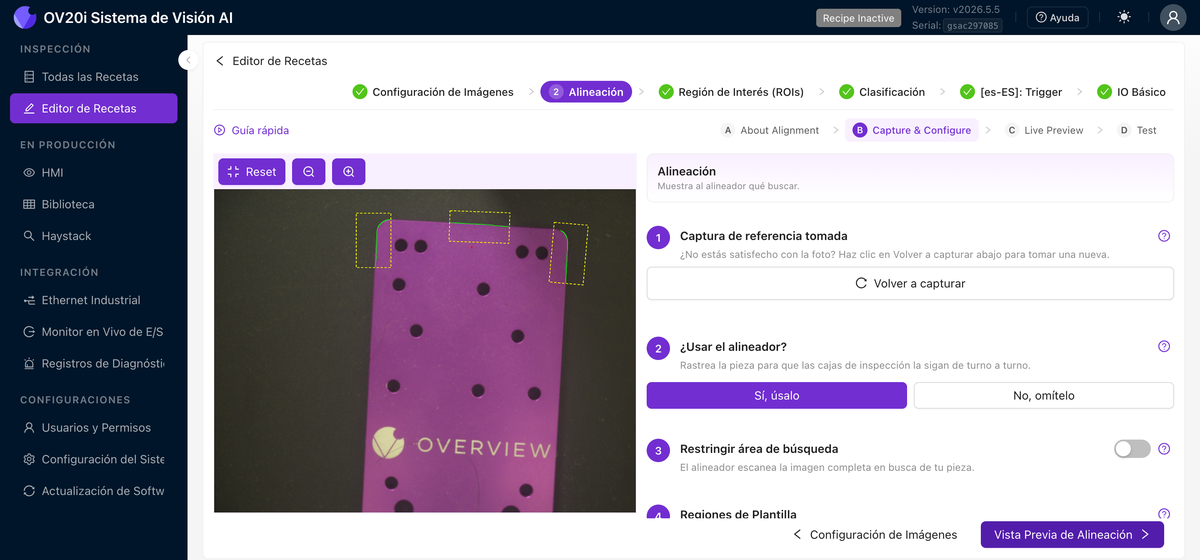Click the zoom out magnifier icon

309,172
